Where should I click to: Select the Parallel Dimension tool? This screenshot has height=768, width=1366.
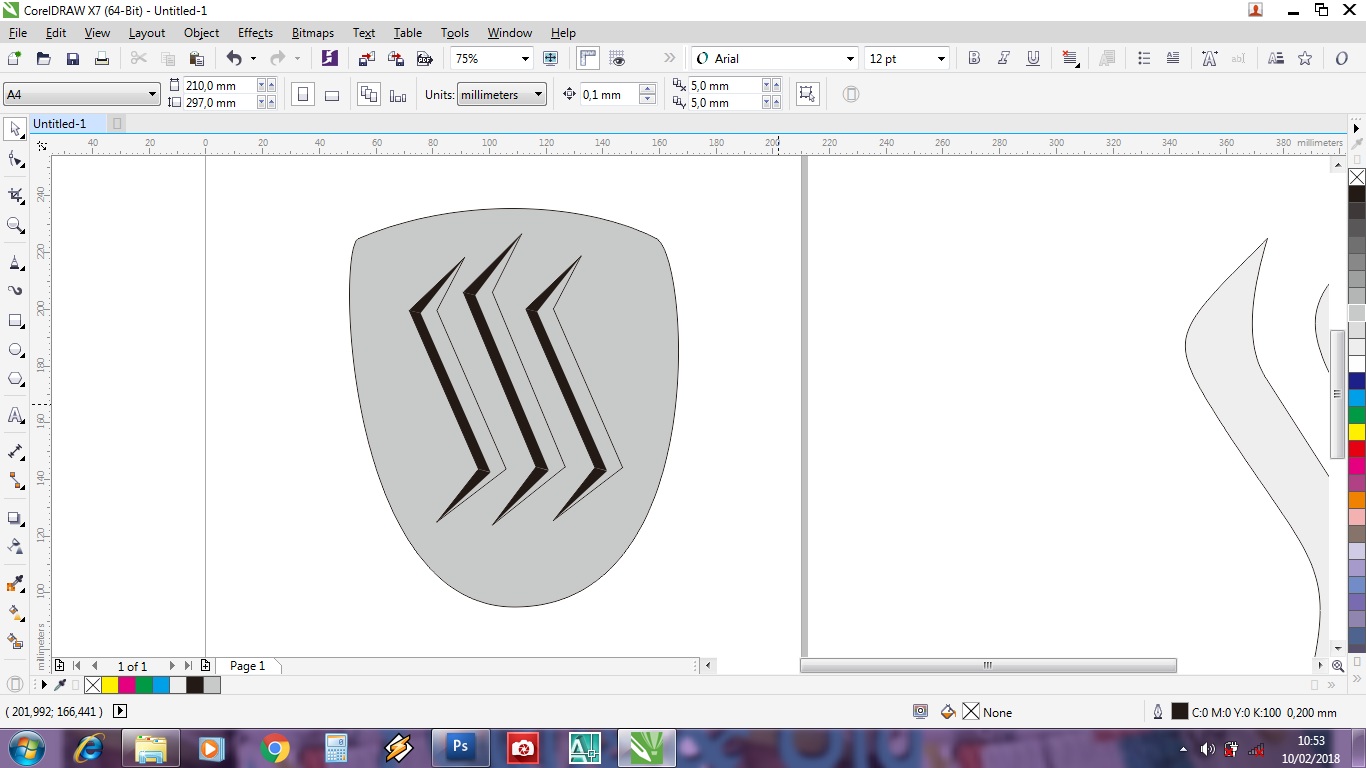(15, 452)
